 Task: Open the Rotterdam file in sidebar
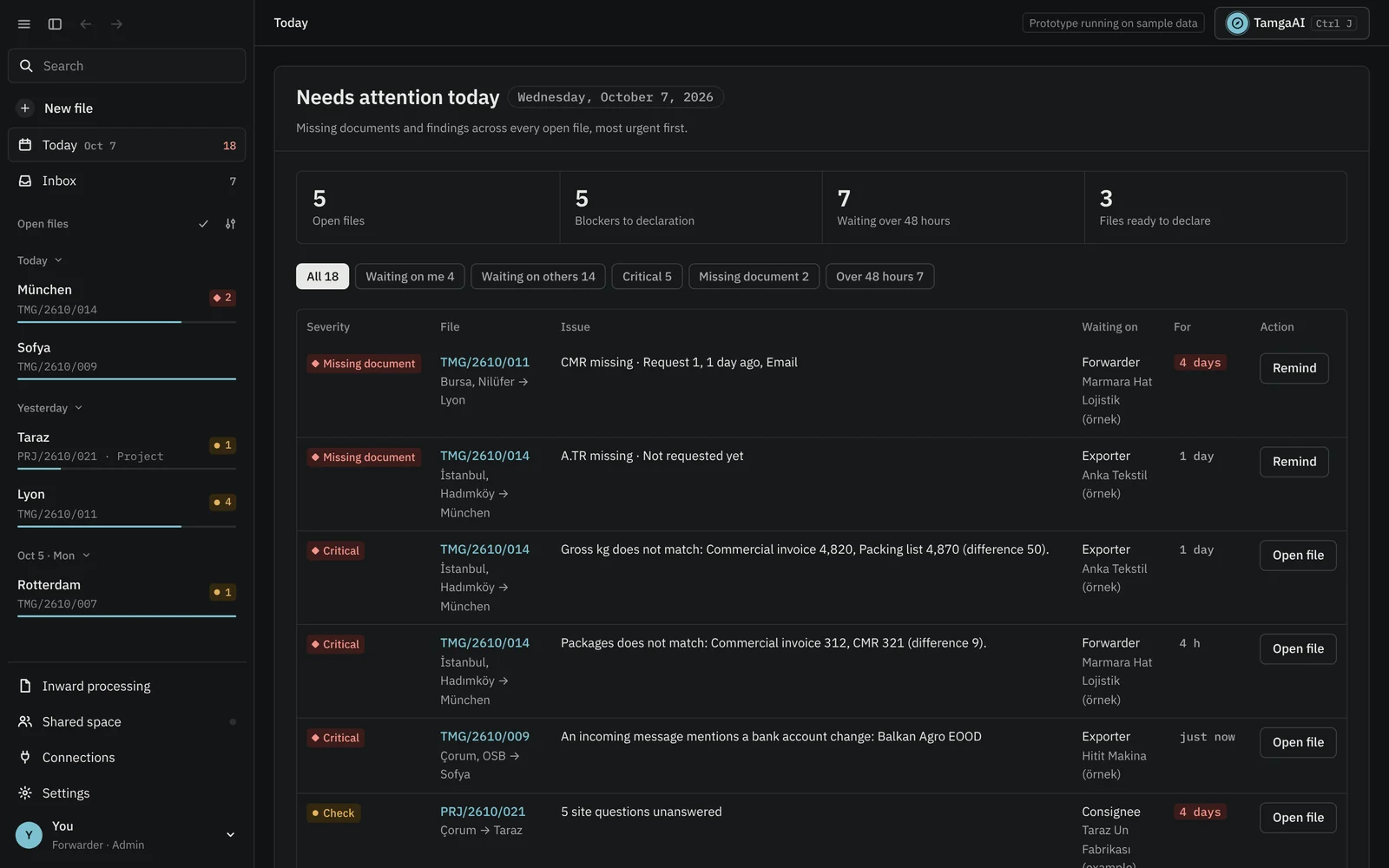pos(127,595)
